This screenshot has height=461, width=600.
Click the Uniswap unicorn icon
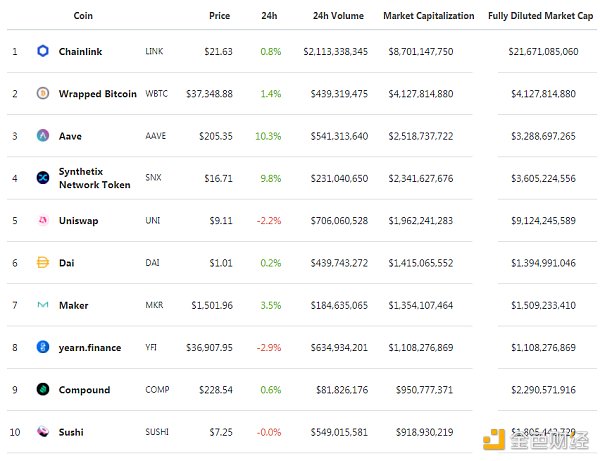pyautogui.click(x=43, y=220)
